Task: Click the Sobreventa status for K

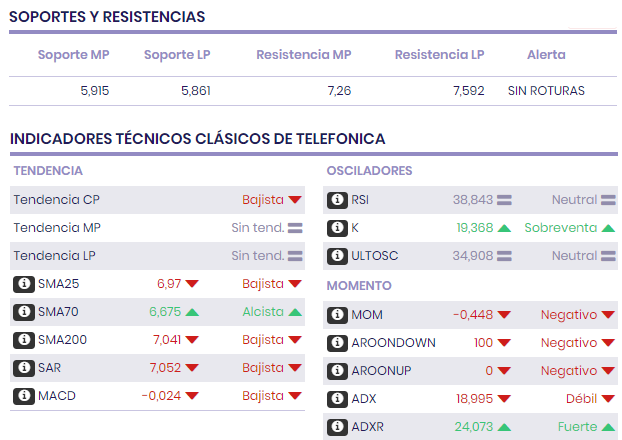Action: pyautogui.click(x=560, y=228)
